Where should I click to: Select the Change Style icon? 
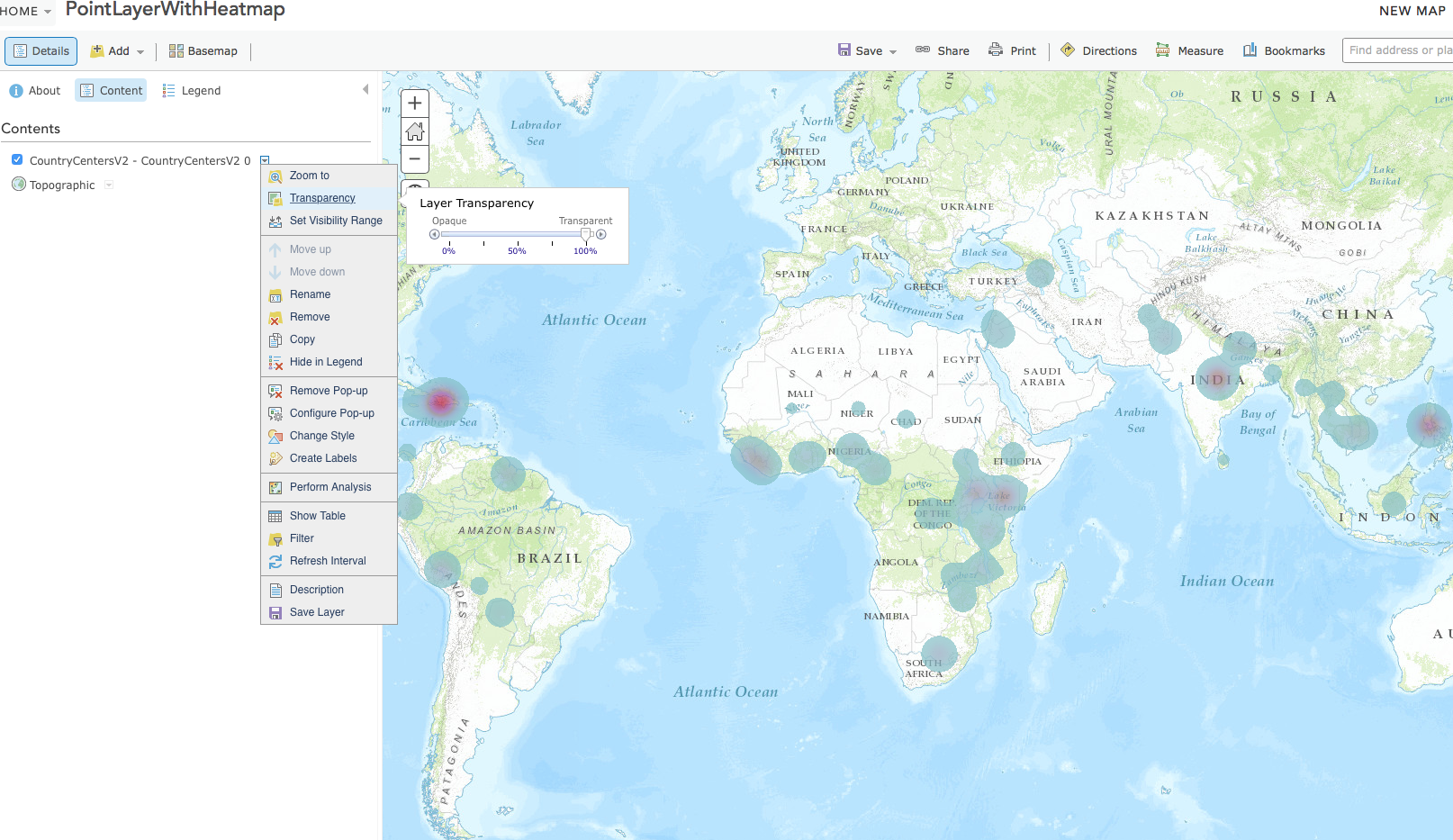(275, 436)
